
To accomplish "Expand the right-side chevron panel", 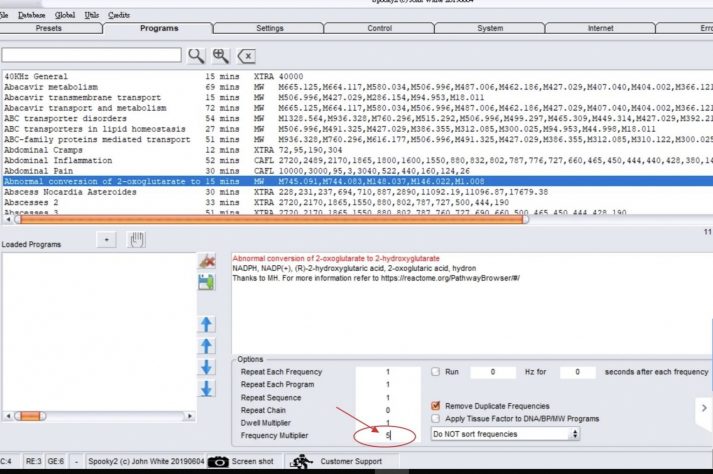I will tap(704, 409).
